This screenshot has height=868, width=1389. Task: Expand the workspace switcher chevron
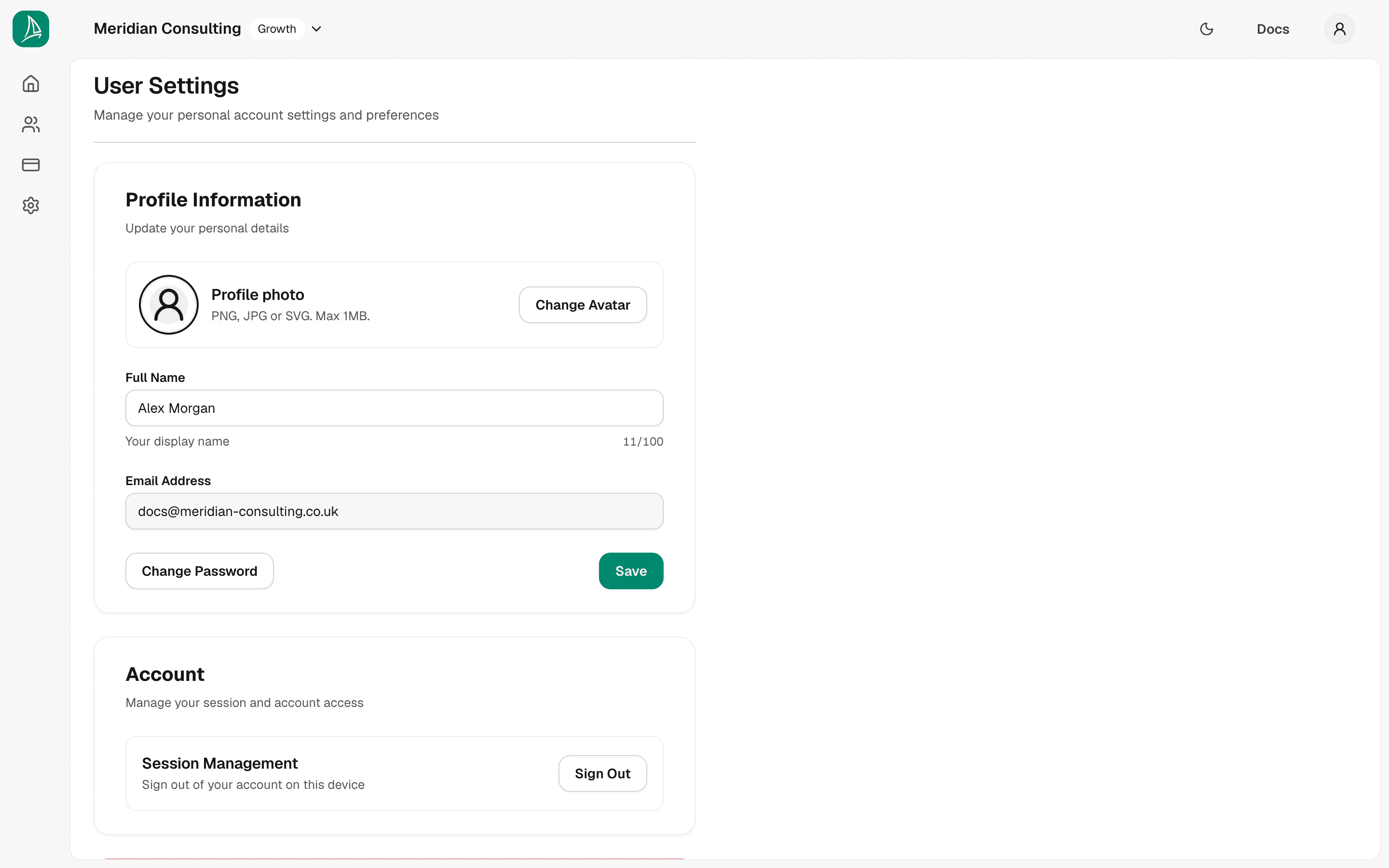pyautogui.click(x=316, y=29)
